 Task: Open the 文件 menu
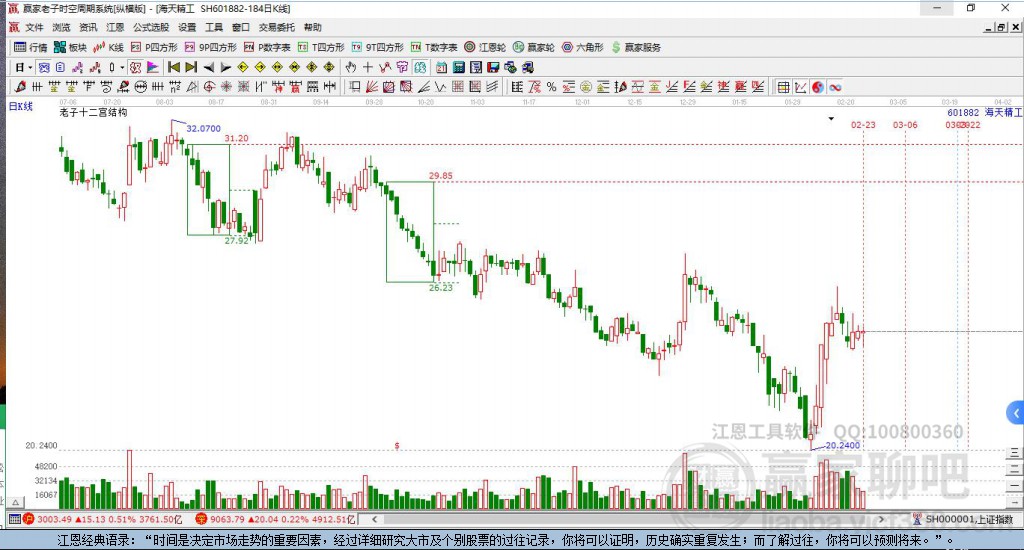pos(34,27)
